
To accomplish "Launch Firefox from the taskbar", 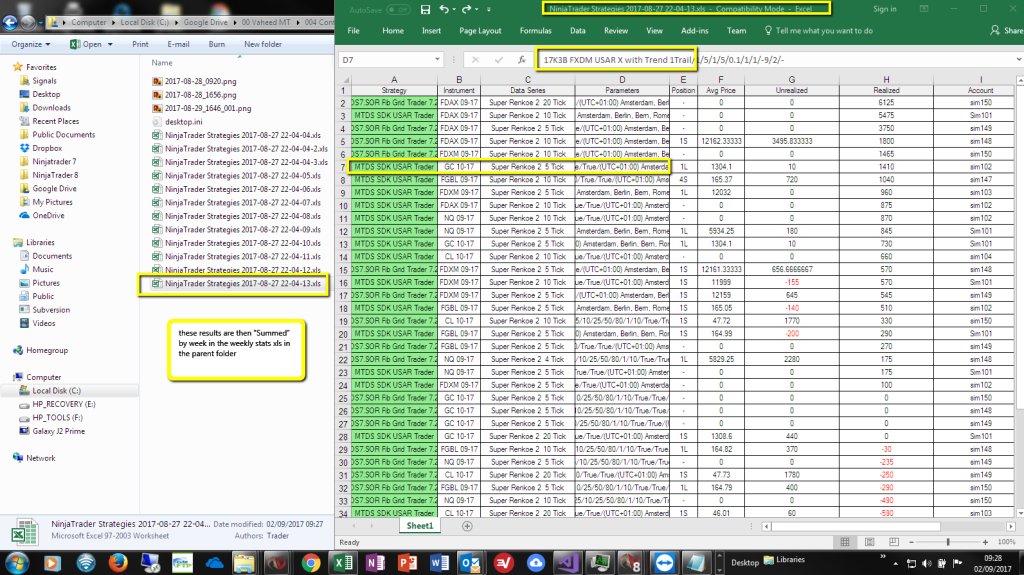I will 118,562.
